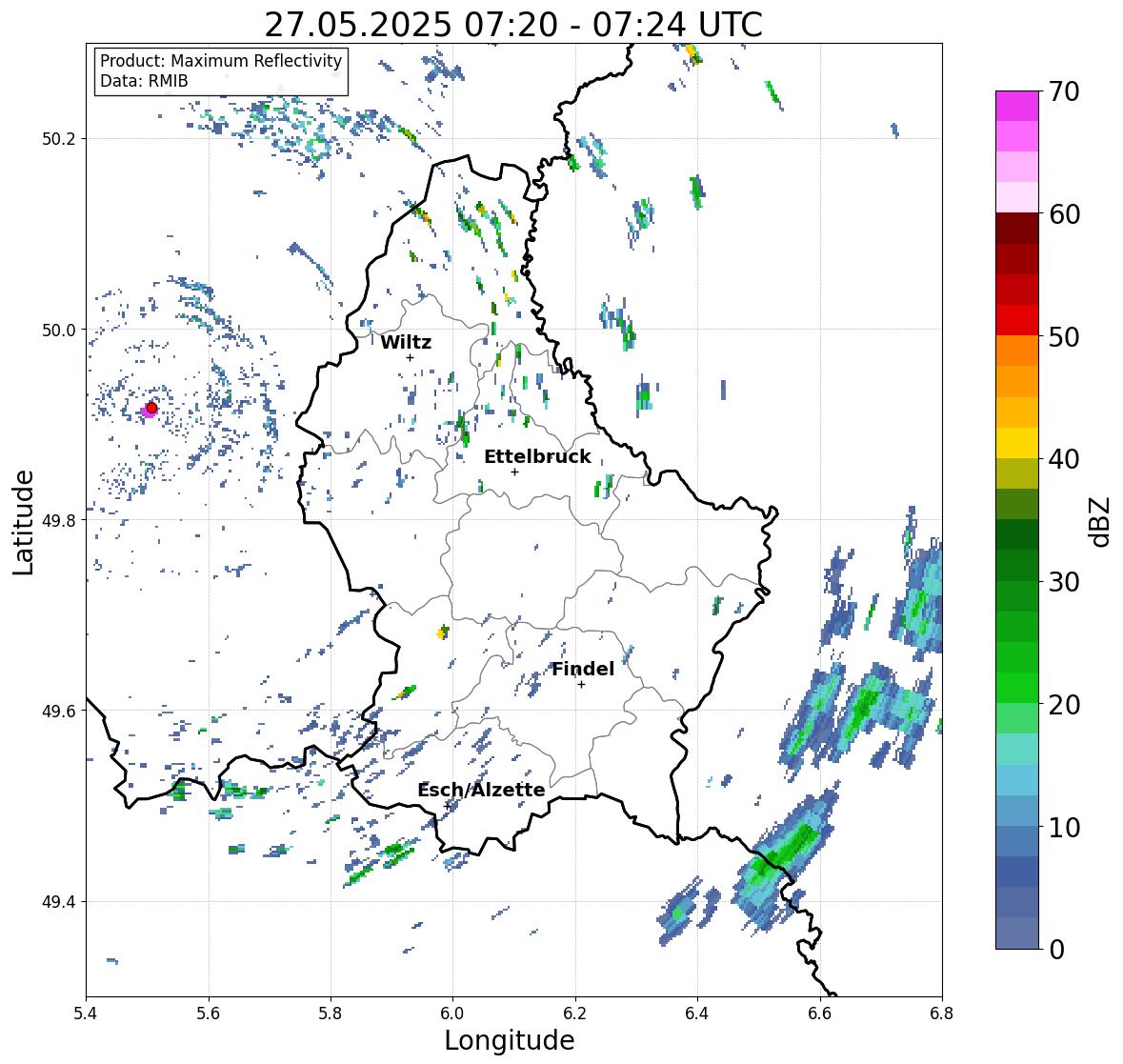The image size is (1123, 1064).
Task: Click the orange colorbar swatch below 50
Action: point(1017,351)
